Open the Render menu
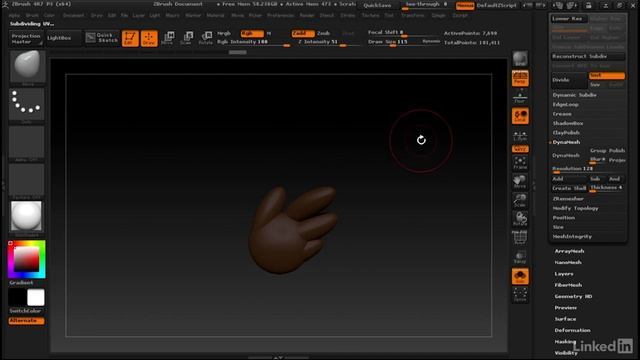 307,16
